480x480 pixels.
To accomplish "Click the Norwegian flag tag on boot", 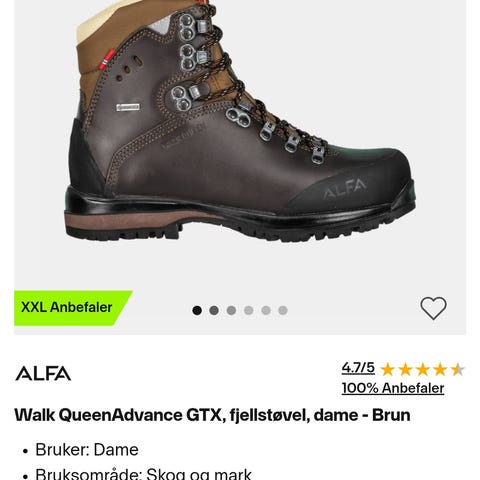I will coord(107,59).
